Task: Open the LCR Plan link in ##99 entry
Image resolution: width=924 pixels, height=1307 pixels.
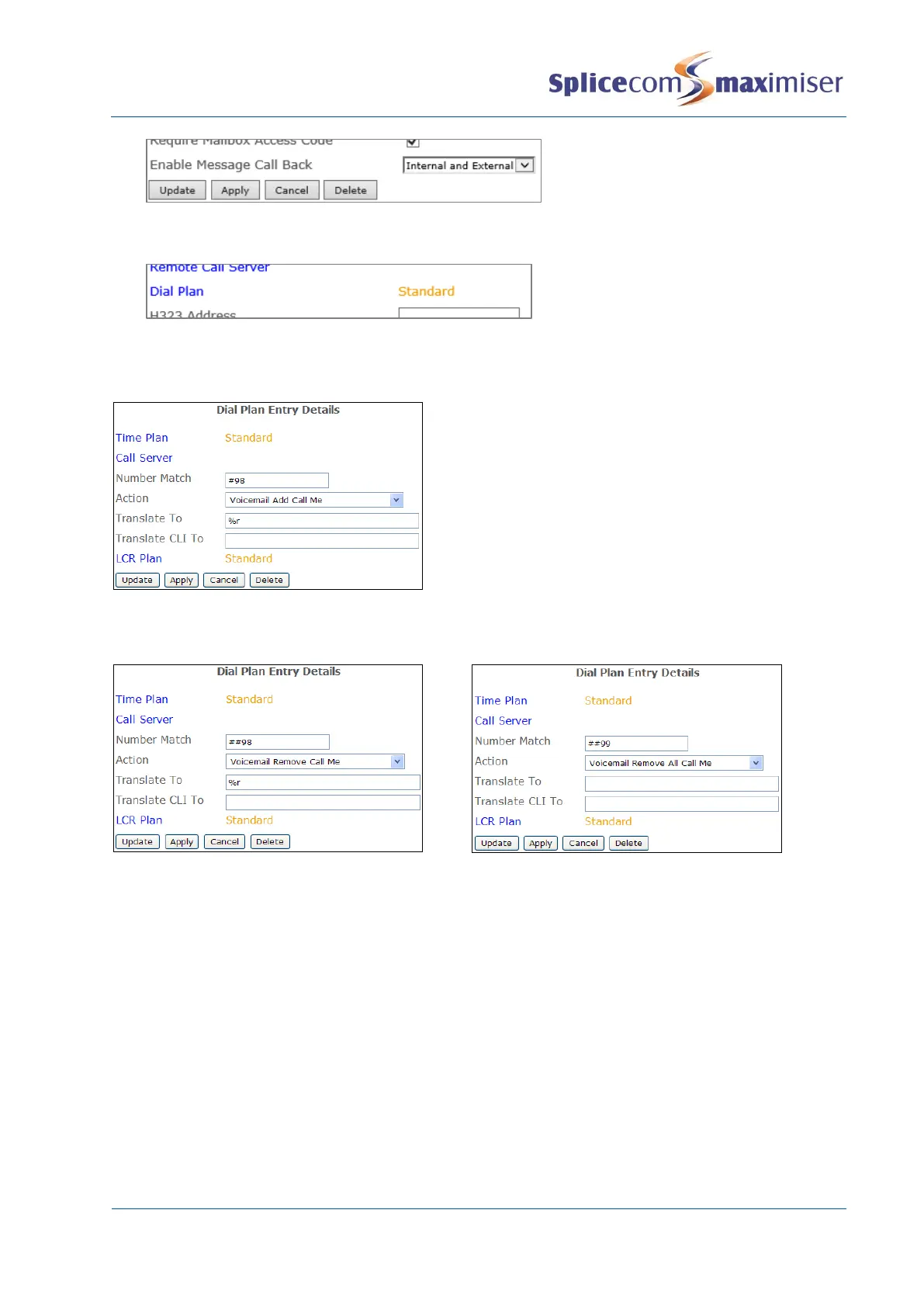Action: (x=498, y=821)
